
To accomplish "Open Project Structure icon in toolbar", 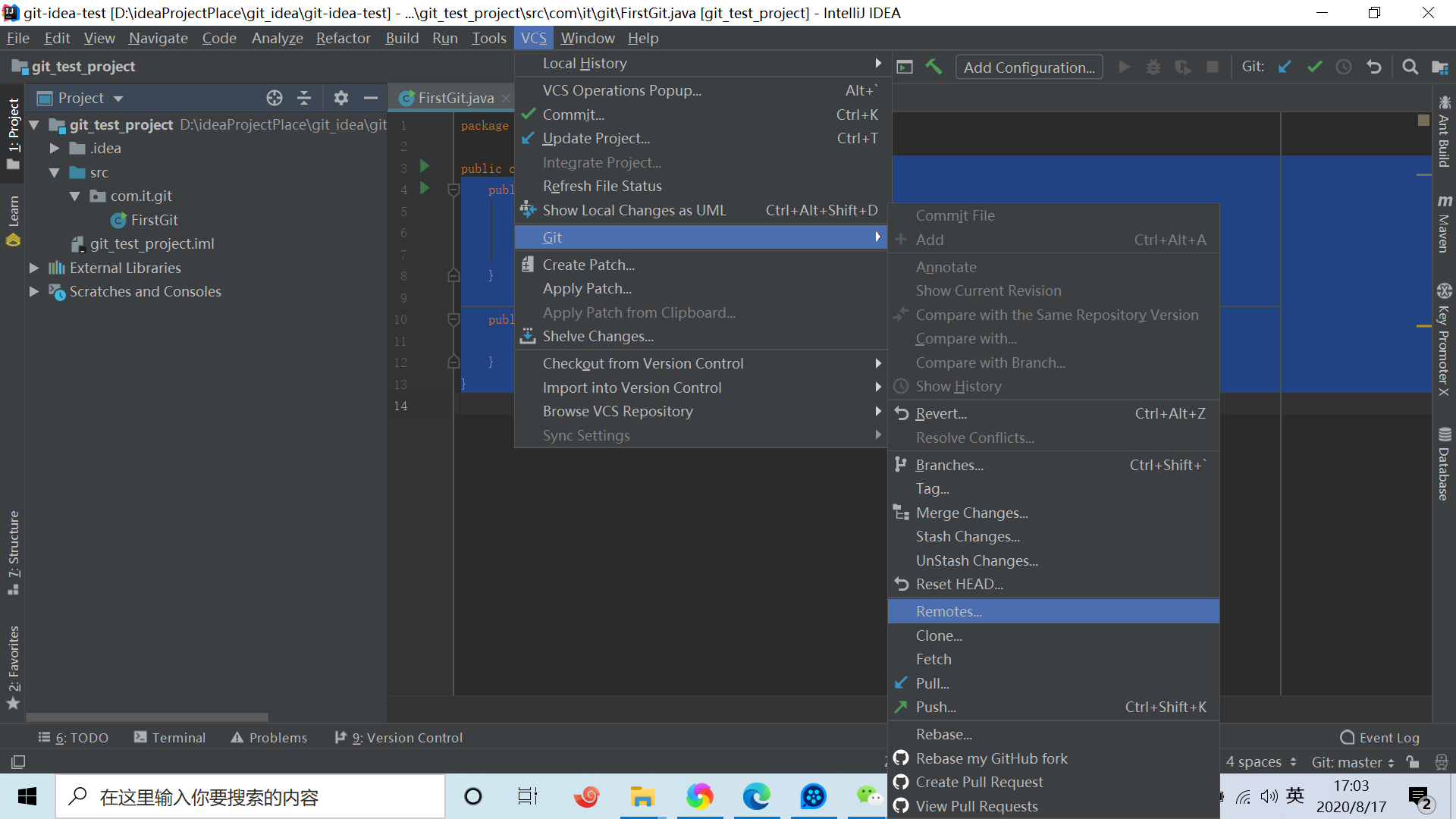I will click(x=1439, y=67).
